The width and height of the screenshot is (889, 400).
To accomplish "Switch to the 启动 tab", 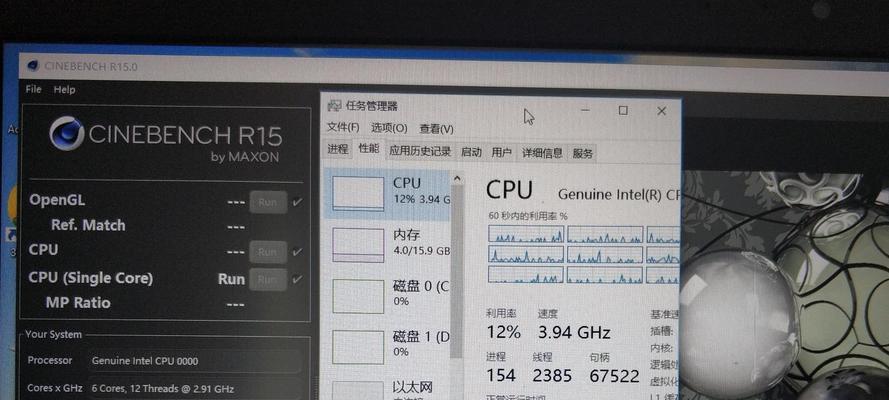I will coord(471,152).
